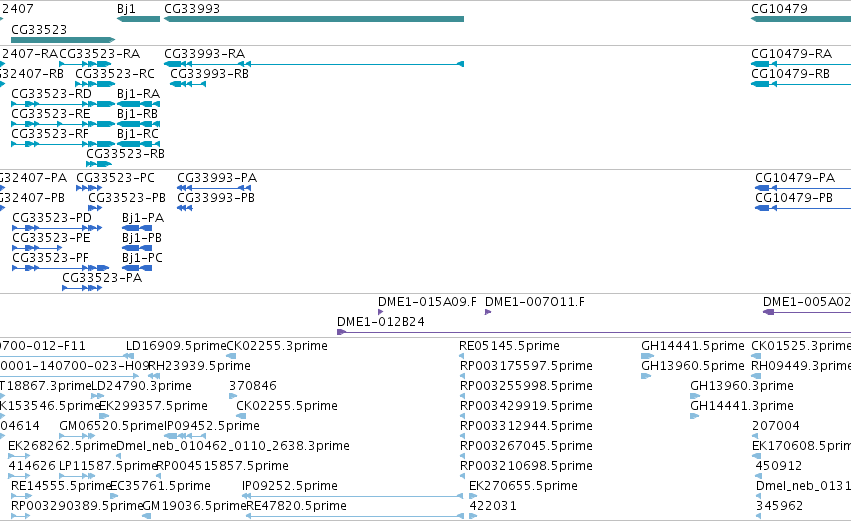Select the EK299357.5prime EST label
The width and height of the screenshot is (851, 521).
pos(153,406)
